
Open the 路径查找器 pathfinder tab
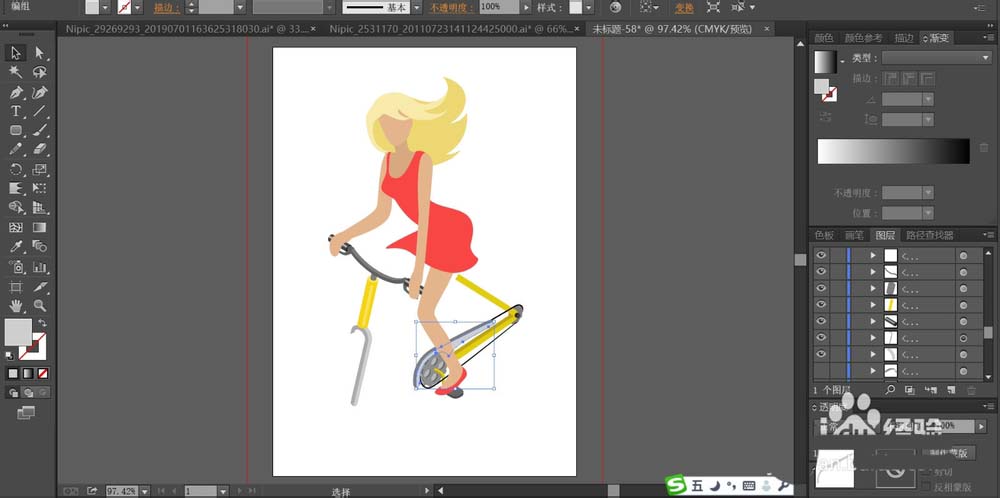[x=930, y=235]
